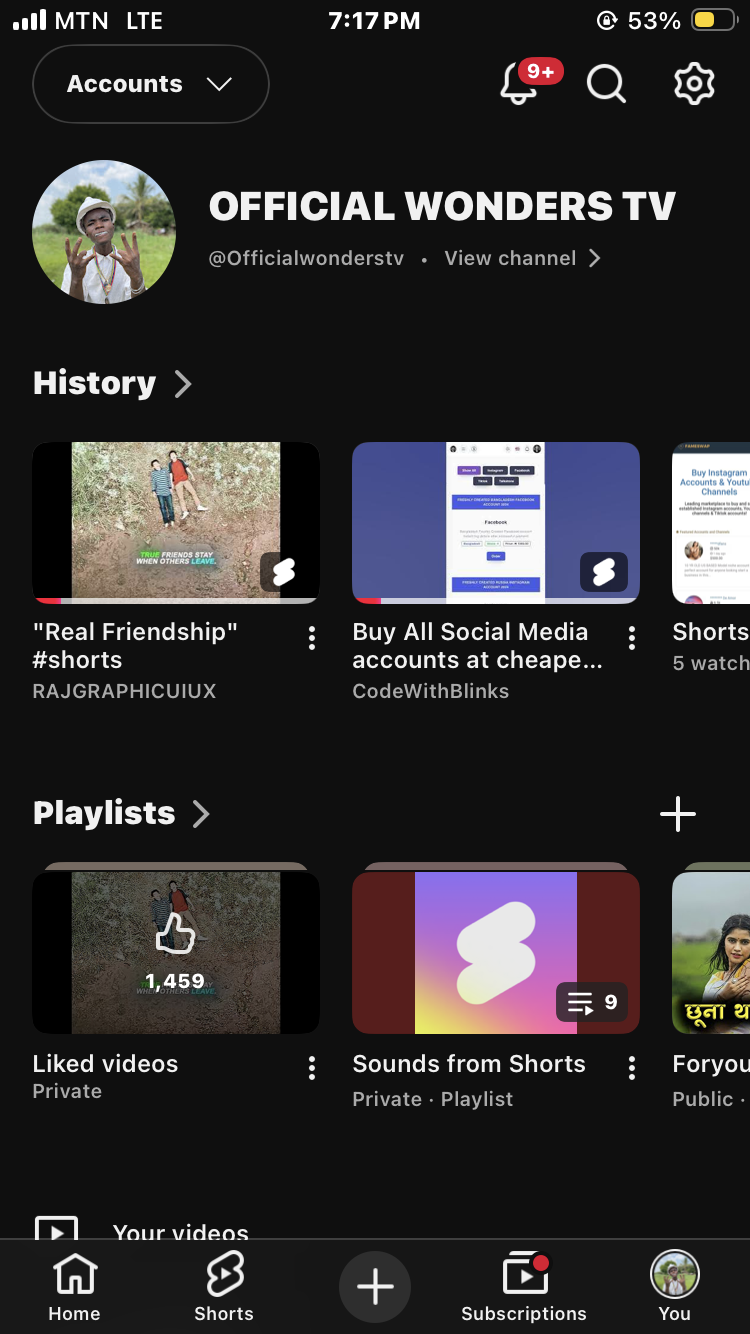Click the chevron beside History
Image resolution: width=750 pixels, height=1334 pixels.
(183, 384)
